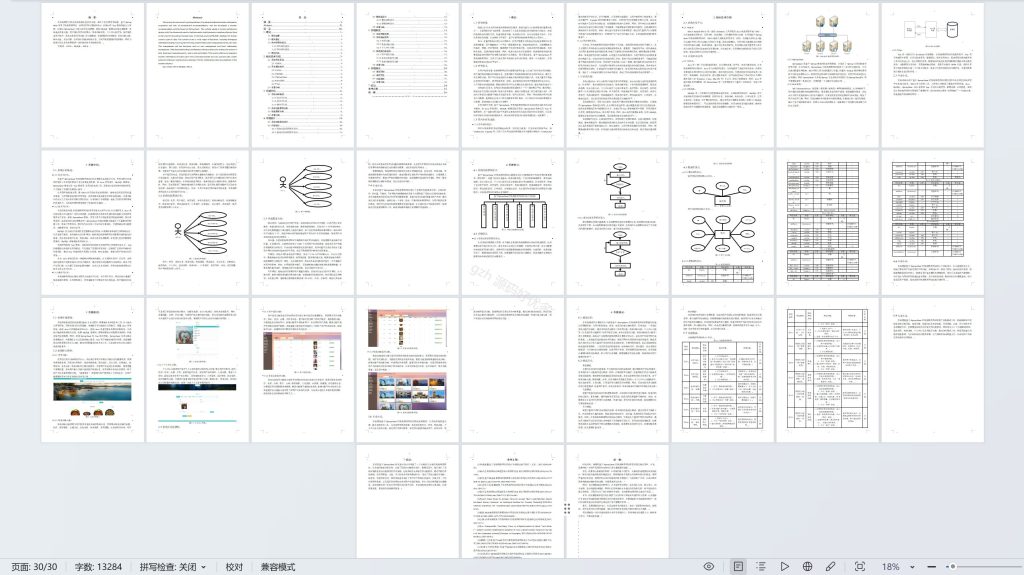This screenshot has width=1024, height=575.
Task: Select the 目录 contents page thumbnail
Action: 302,75
